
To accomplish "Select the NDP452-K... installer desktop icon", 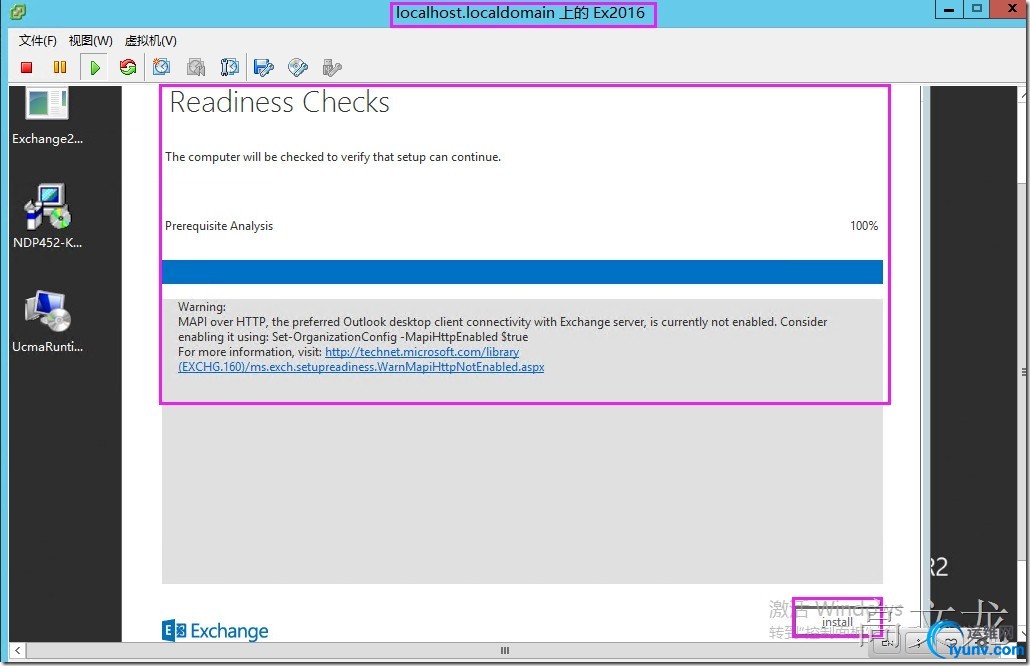I will point(47,215).
